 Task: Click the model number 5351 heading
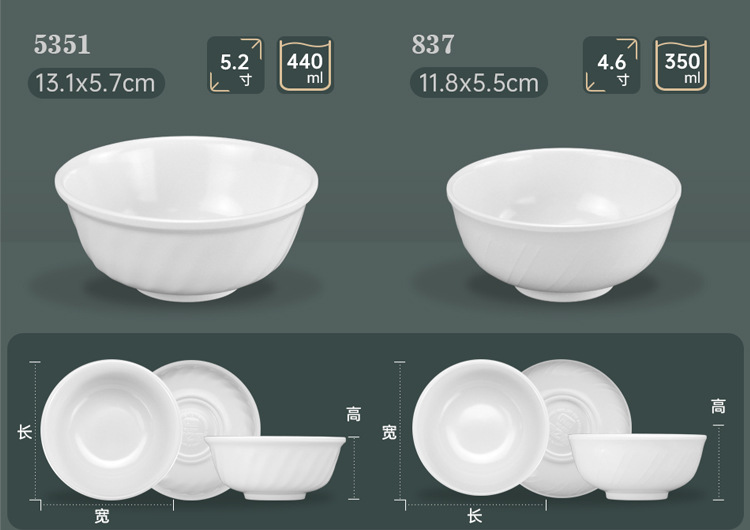click(62, 45)
